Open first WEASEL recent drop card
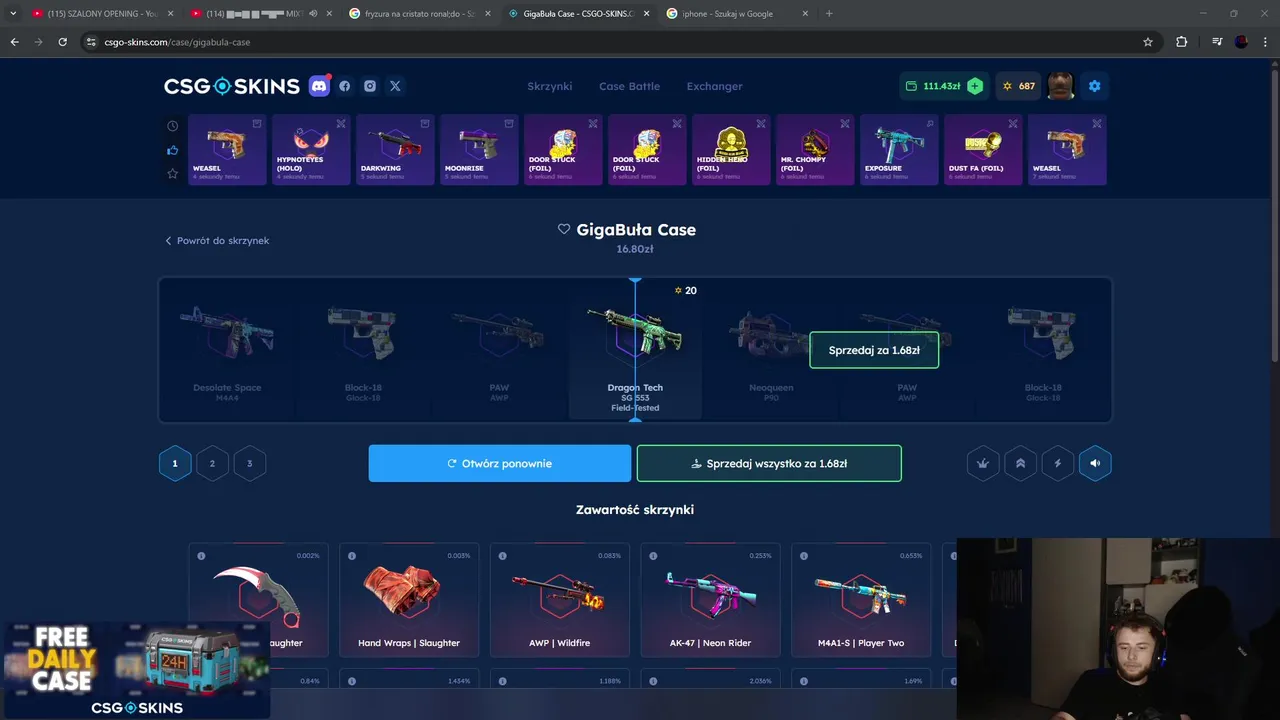1280x720 pixels. 227,150
